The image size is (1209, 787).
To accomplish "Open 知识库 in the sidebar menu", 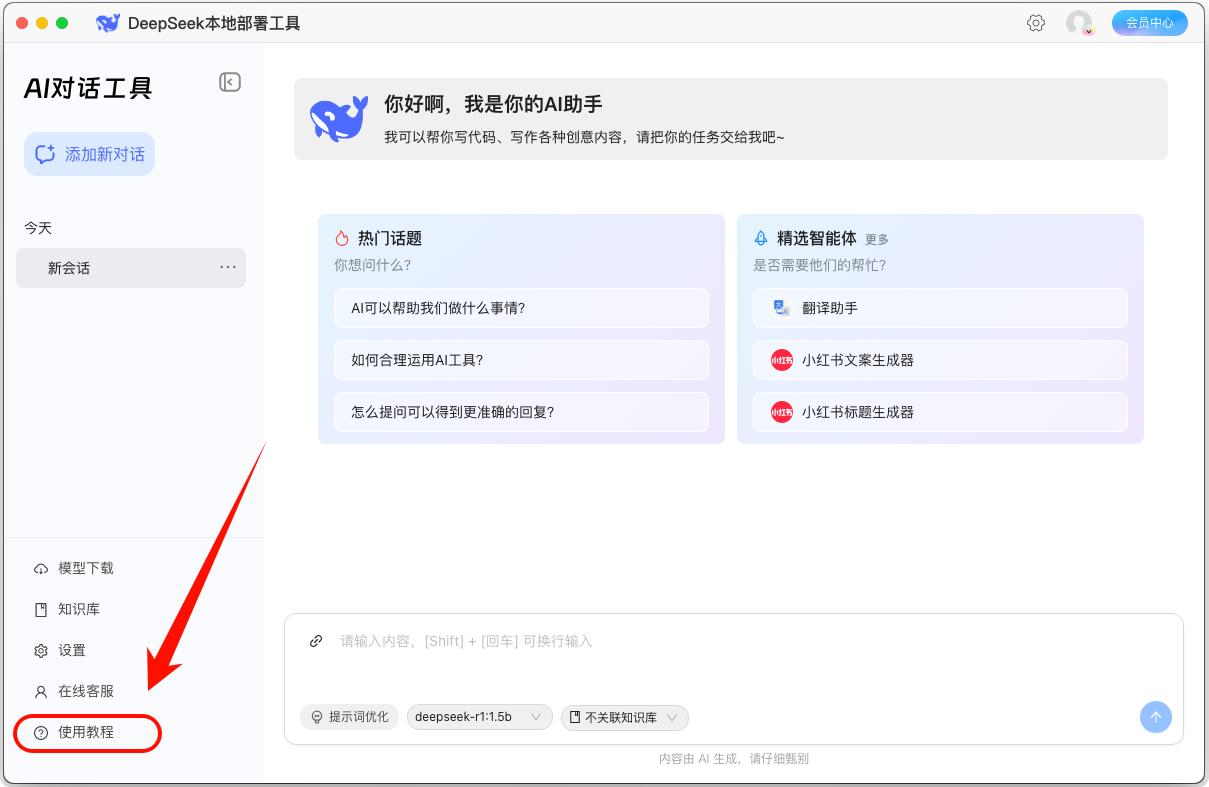I will (79, 609).
